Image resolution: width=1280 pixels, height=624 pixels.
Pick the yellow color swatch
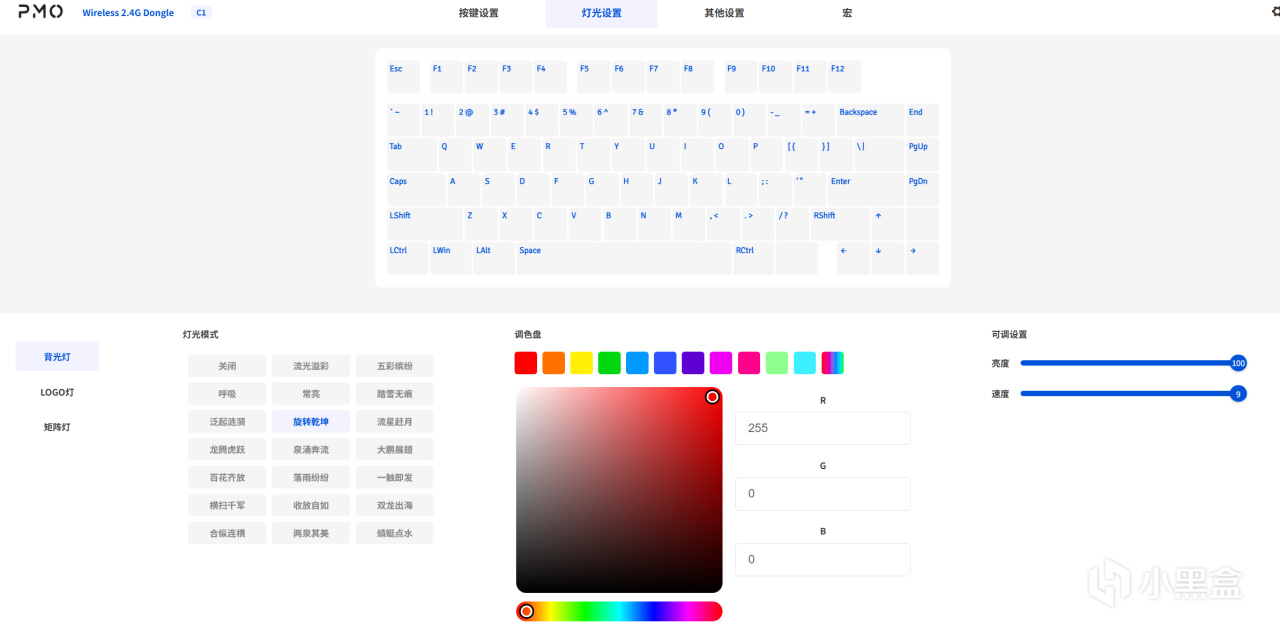tap(582, 363)
